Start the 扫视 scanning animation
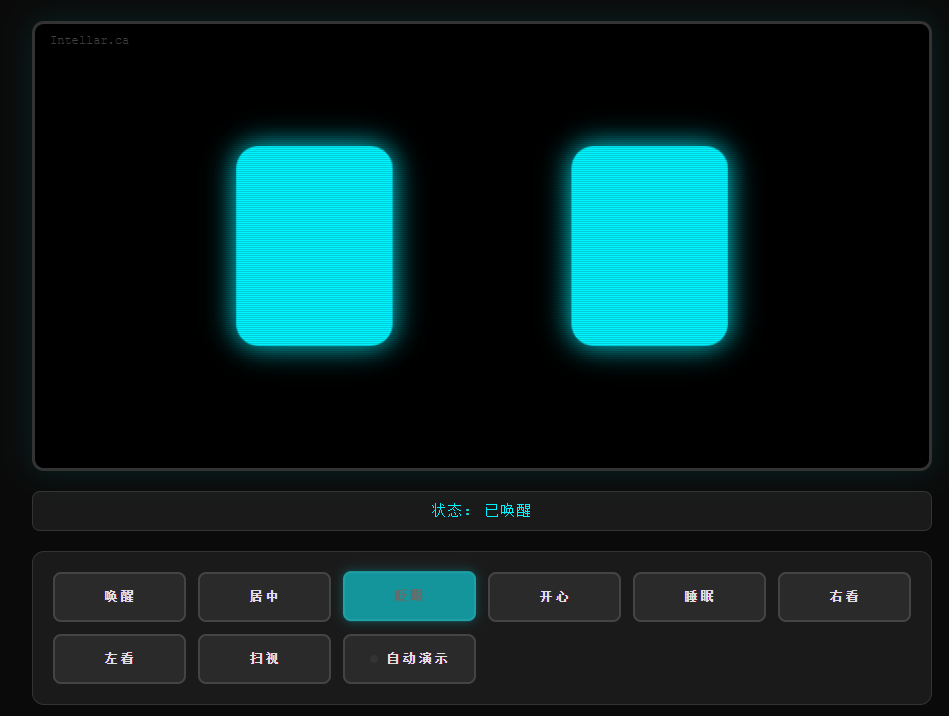Screen dimensions: 949x716 (x=264, y=659)
